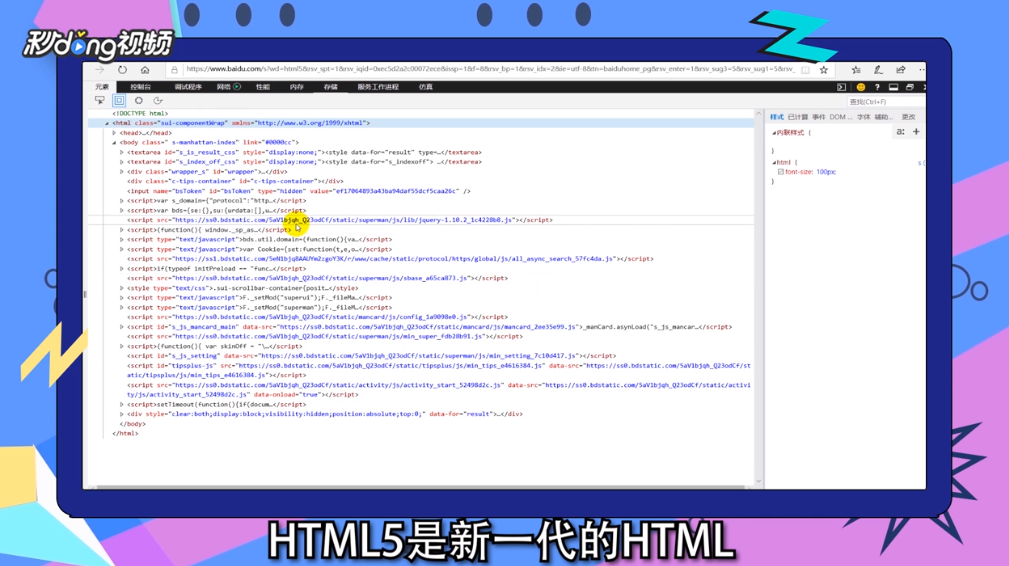Click the accessibility tree refresh icon
Screen dimensions: 1009x566
[158, 100]
